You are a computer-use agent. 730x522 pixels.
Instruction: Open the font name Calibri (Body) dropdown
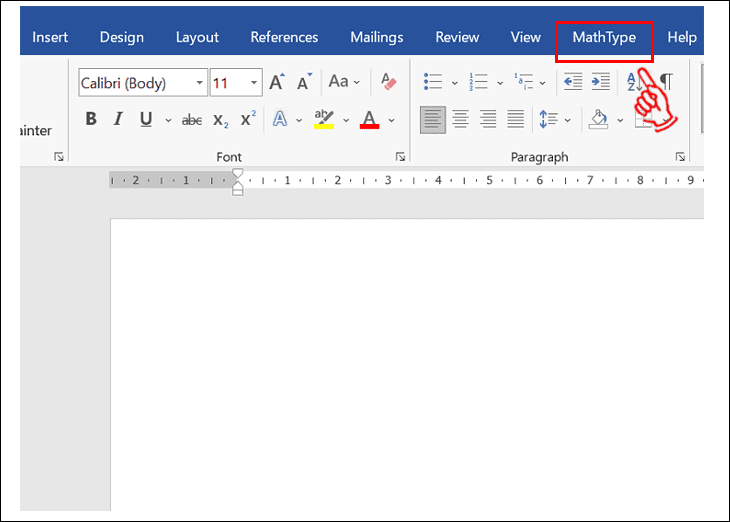pyautogui.click(x=199, y=83)
